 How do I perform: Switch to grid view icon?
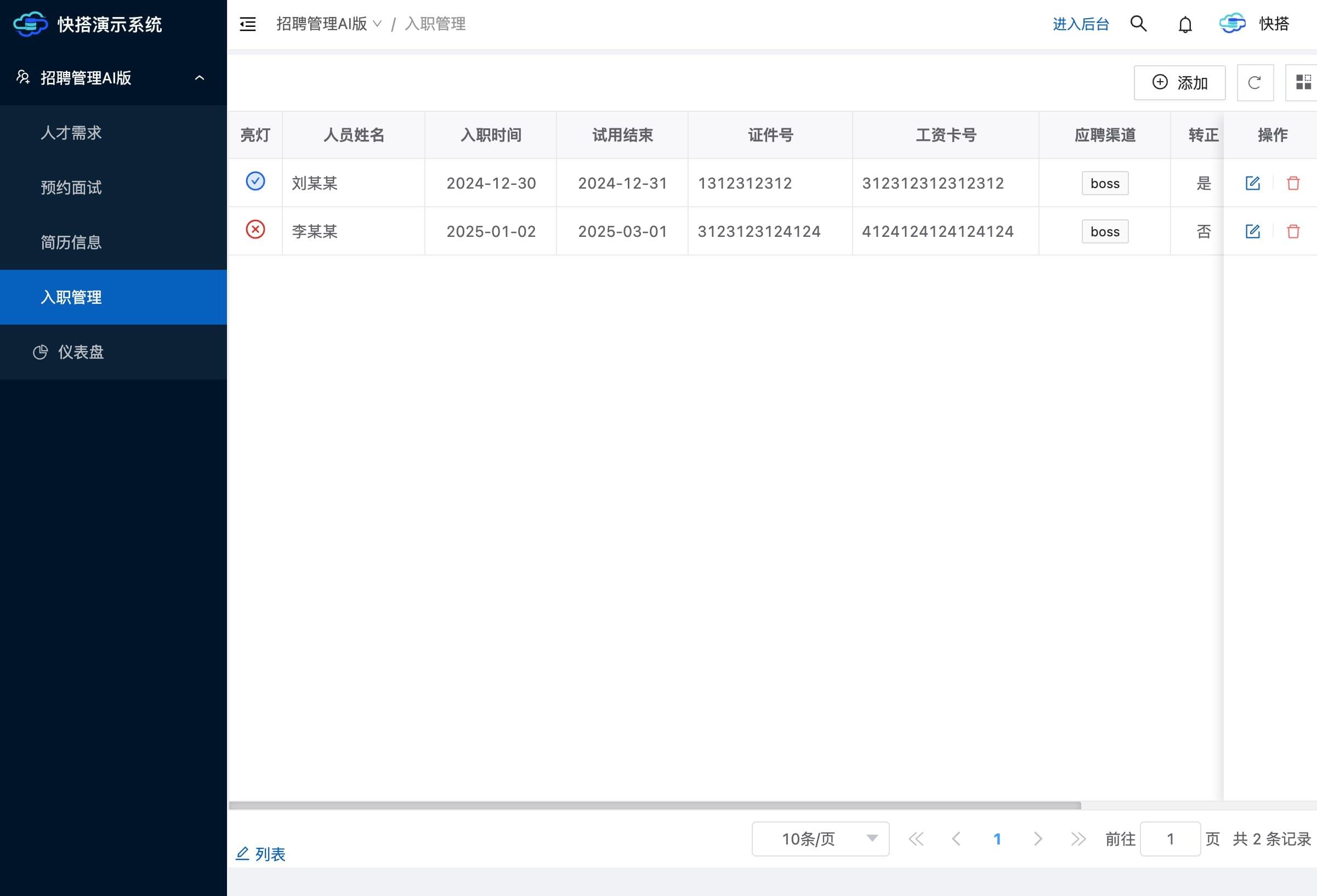[x=1303, y=83]
